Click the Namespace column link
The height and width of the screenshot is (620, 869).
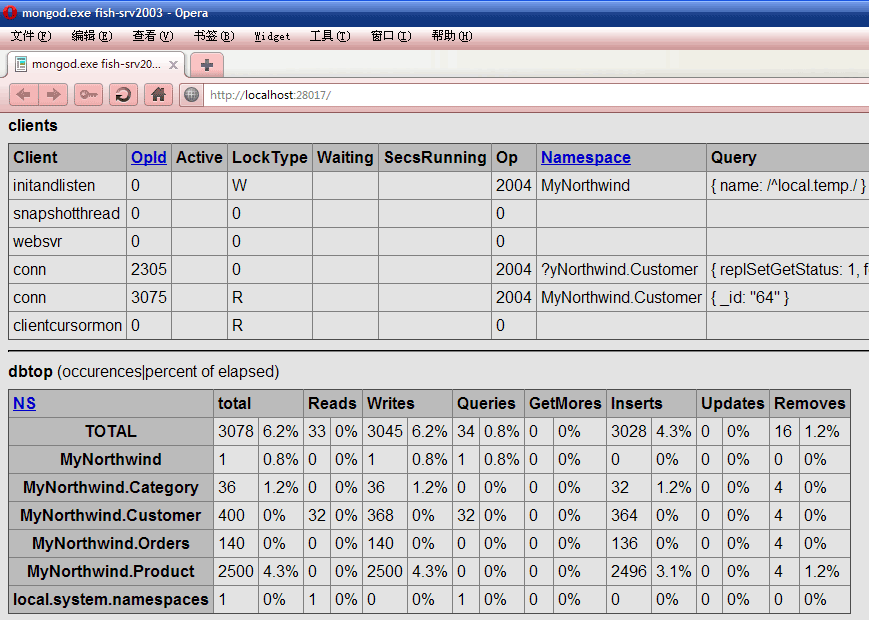pyautogui.click(x=586, y=157)
